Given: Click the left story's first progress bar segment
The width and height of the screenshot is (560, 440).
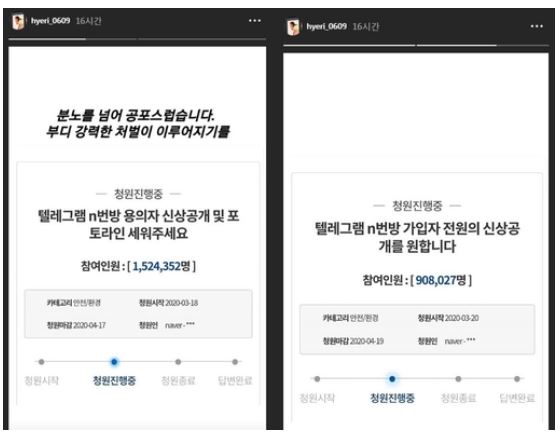Looking at the screenshot, I should click(x=47, y=39).
